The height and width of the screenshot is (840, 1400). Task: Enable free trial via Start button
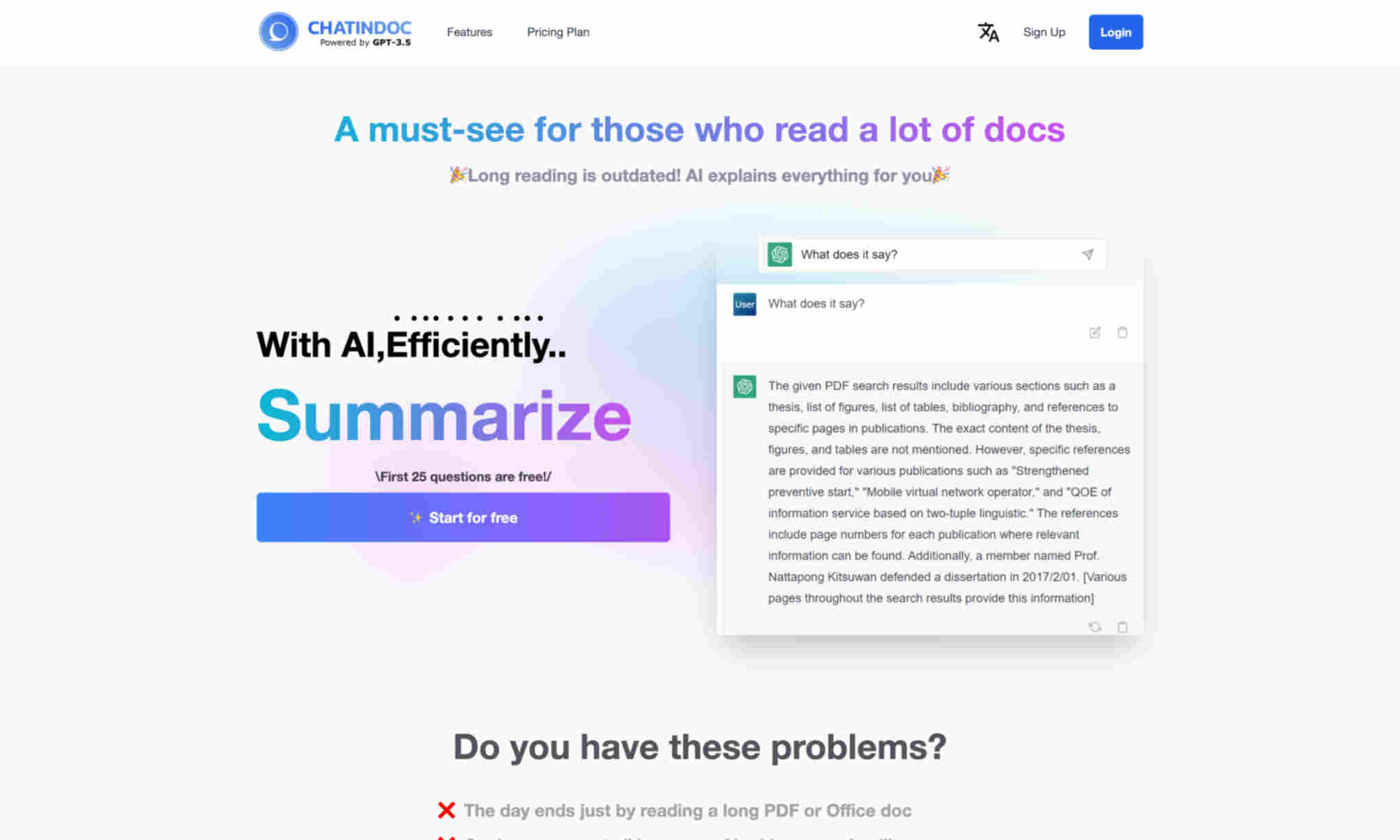pos(463,517)
